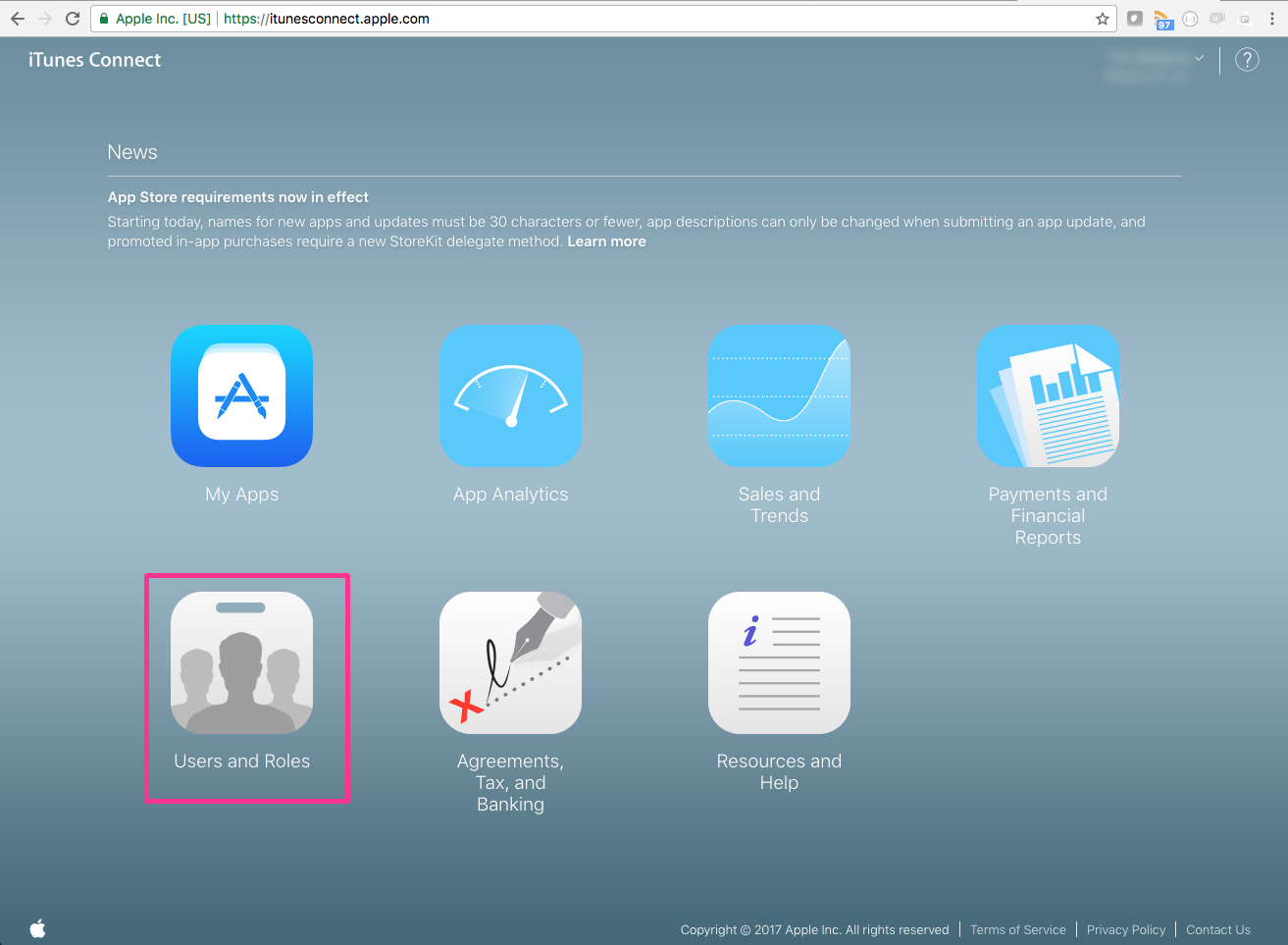Click the RSS extension icon with badge 97
This screenshot has height=945, width=1288.
1163,20
